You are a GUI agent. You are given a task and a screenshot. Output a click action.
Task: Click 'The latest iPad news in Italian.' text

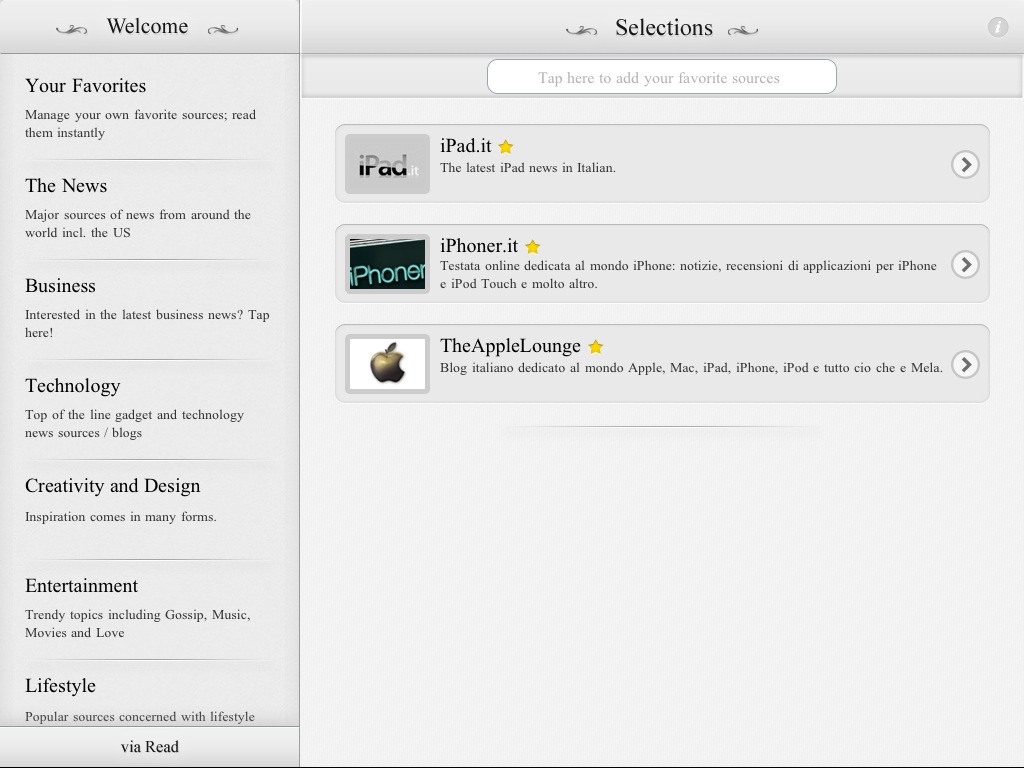click(528, 168)
